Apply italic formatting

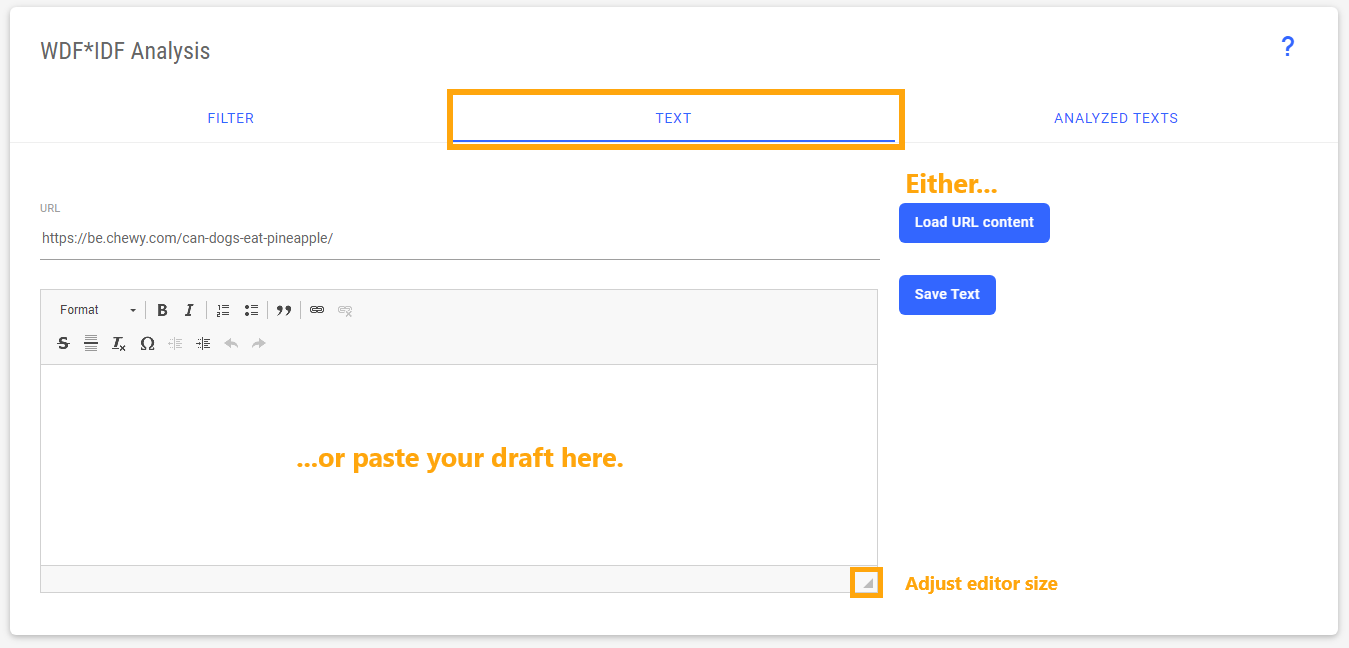(189, 310)
